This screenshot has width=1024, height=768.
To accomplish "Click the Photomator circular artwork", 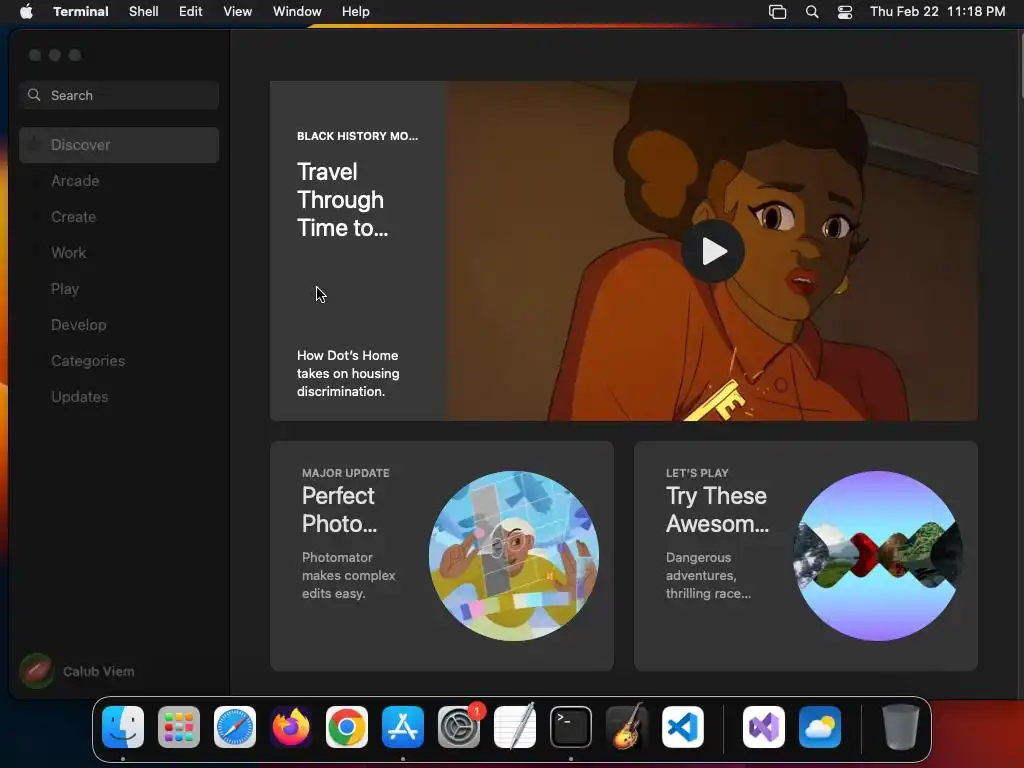I will (x=514, y=556).
